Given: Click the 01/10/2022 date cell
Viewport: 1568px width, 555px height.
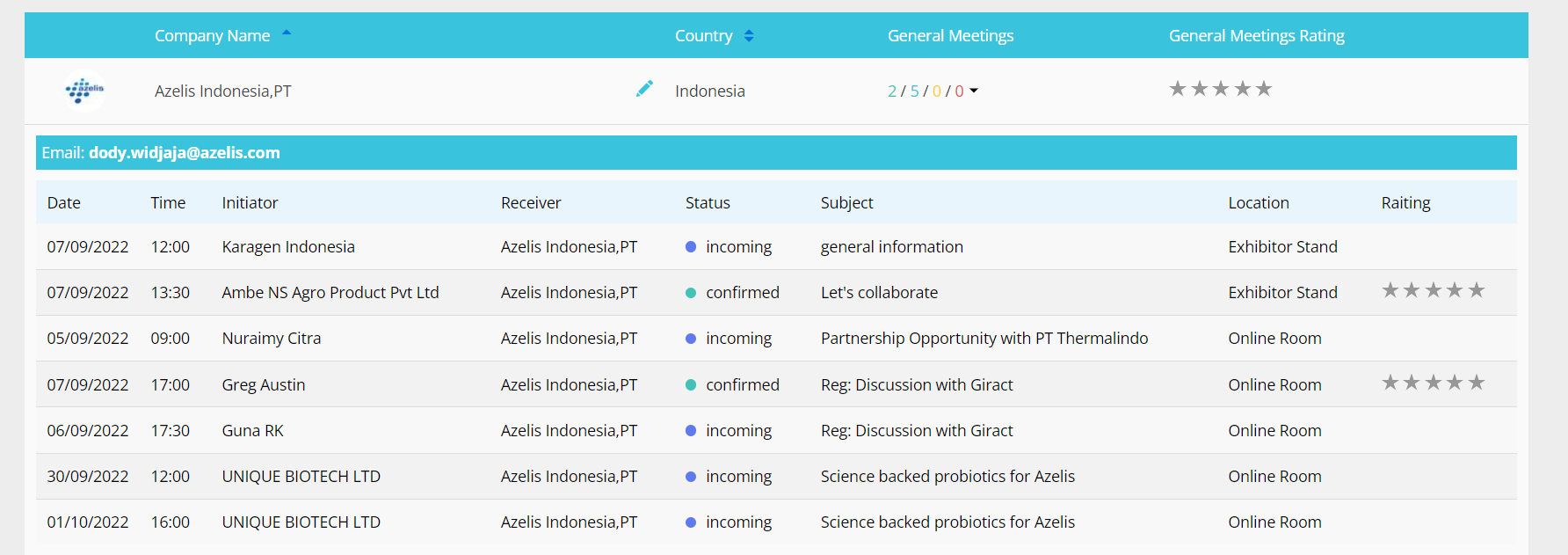Looking at the screenshot, I should click(x=88, y=522).
